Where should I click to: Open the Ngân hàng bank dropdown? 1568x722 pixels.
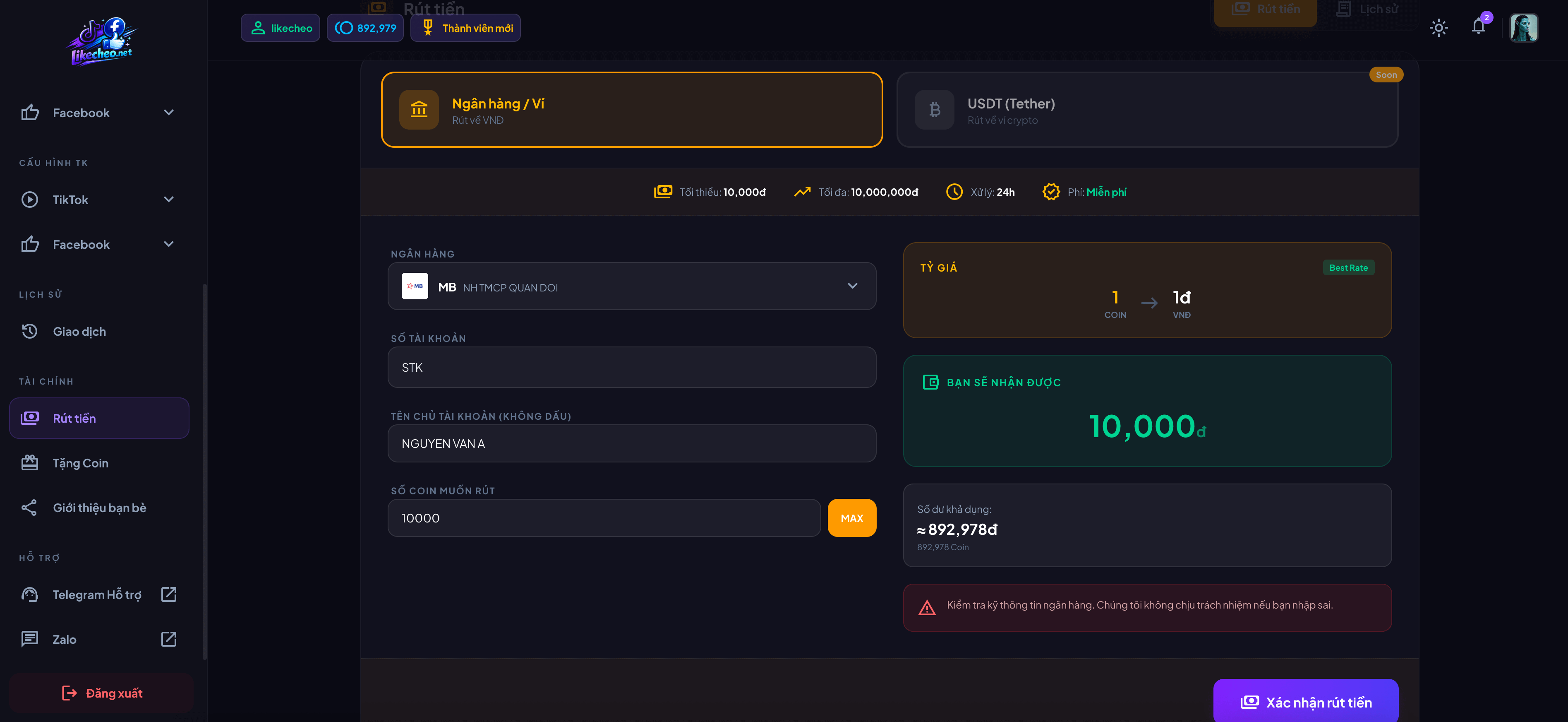coord(632,286)
